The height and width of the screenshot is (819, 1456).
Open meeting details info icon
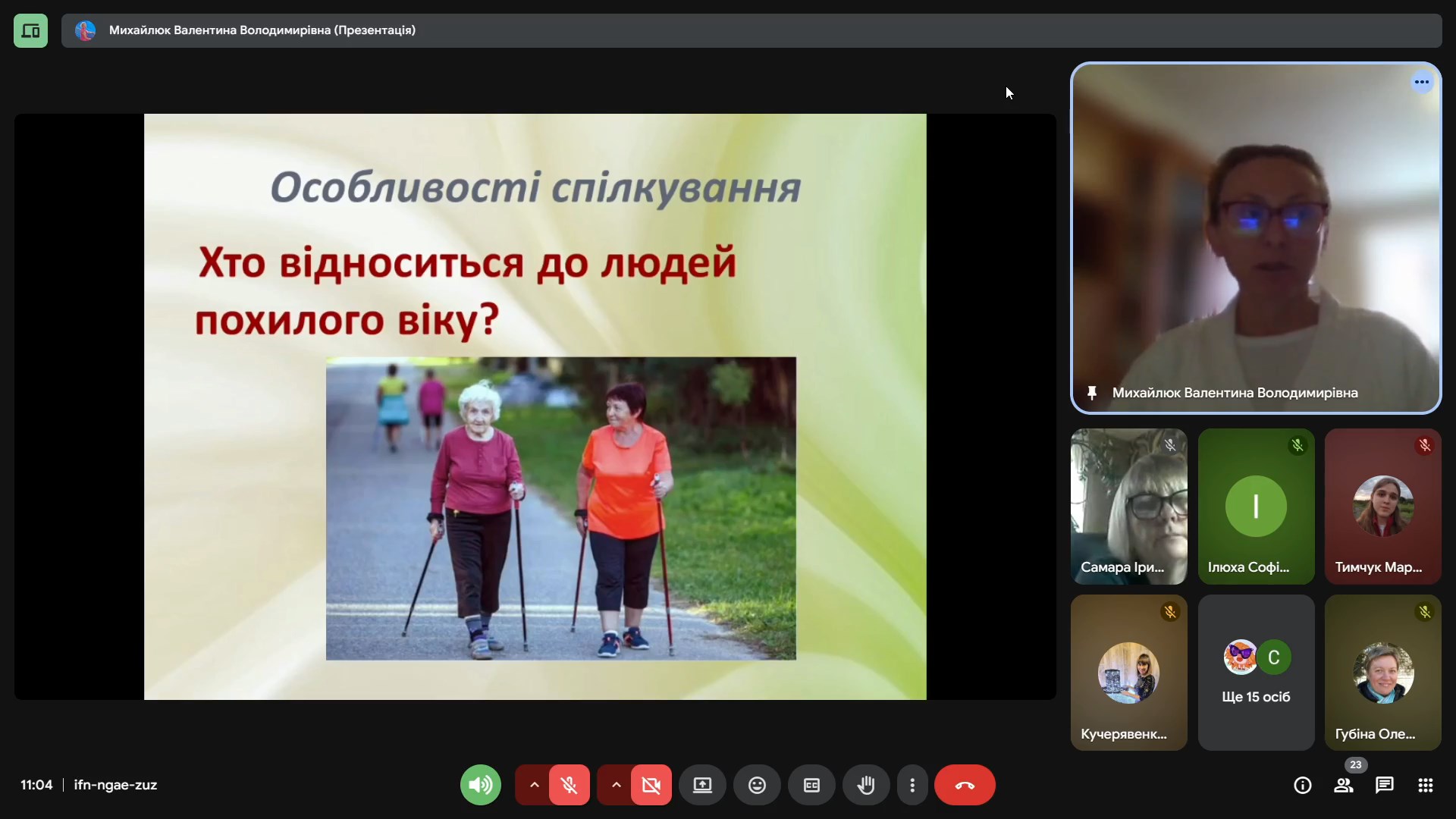coord(1302,786)
